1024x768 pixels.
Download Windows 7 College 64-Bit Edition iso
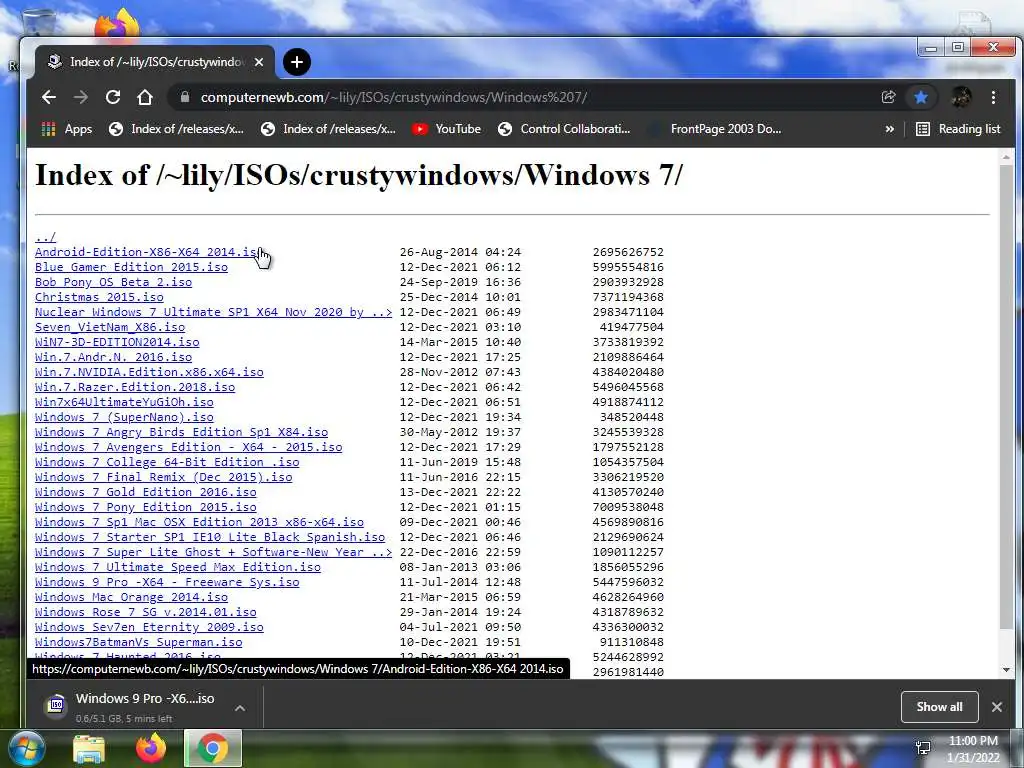coord(167,462)
